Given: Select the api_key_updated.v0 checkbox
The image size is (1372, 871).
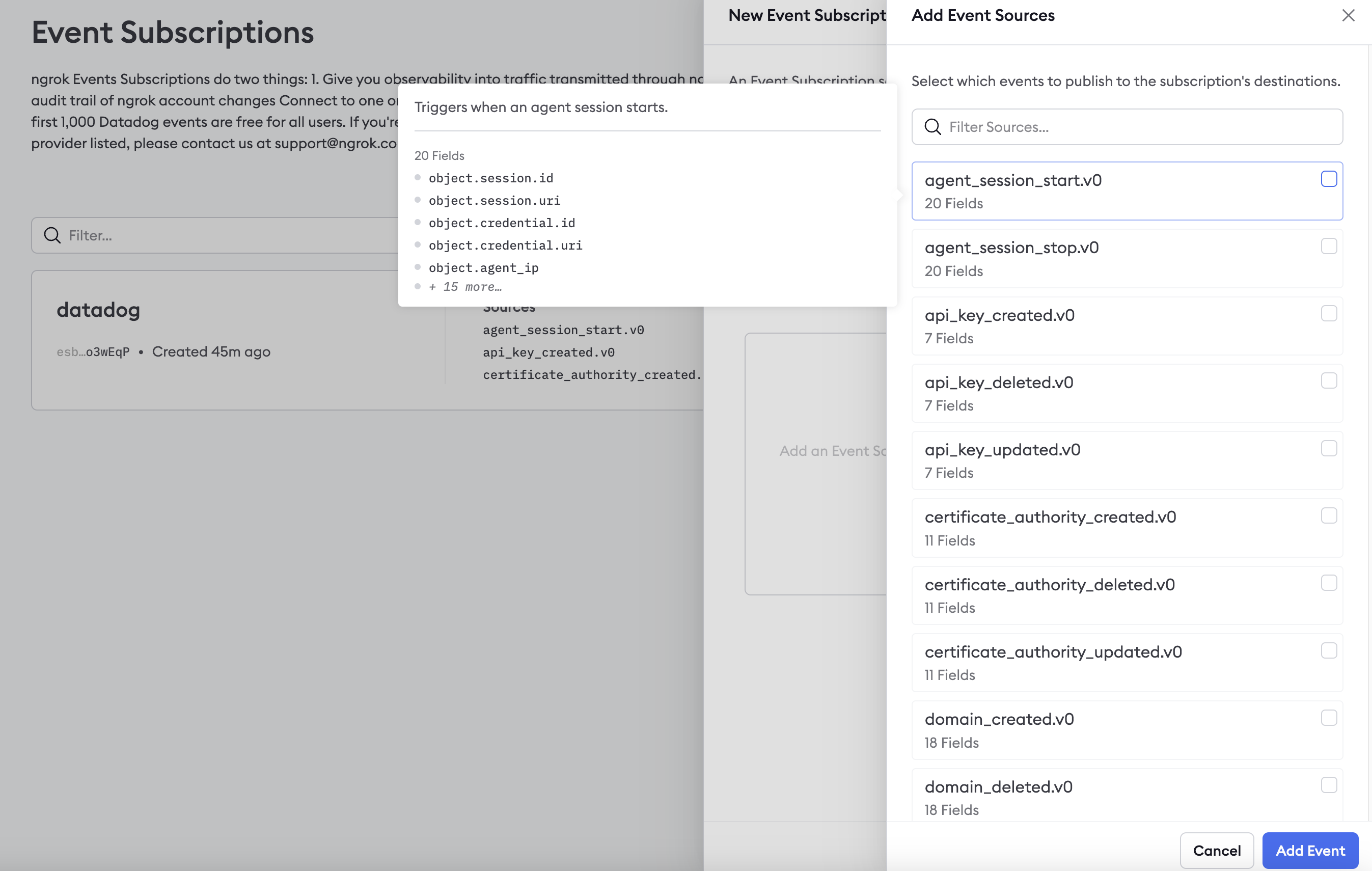Looking at the screenshot, I should (x=1328, y=449).
